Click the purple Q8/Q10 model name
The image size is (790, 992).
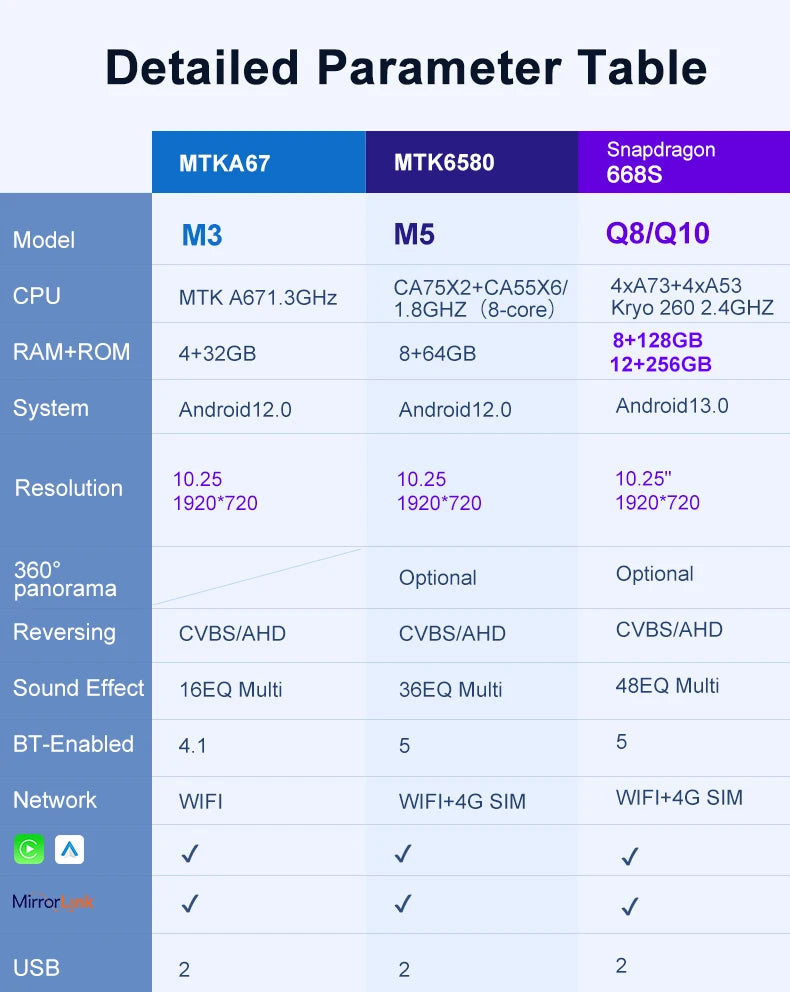click(x=657, y=234)
